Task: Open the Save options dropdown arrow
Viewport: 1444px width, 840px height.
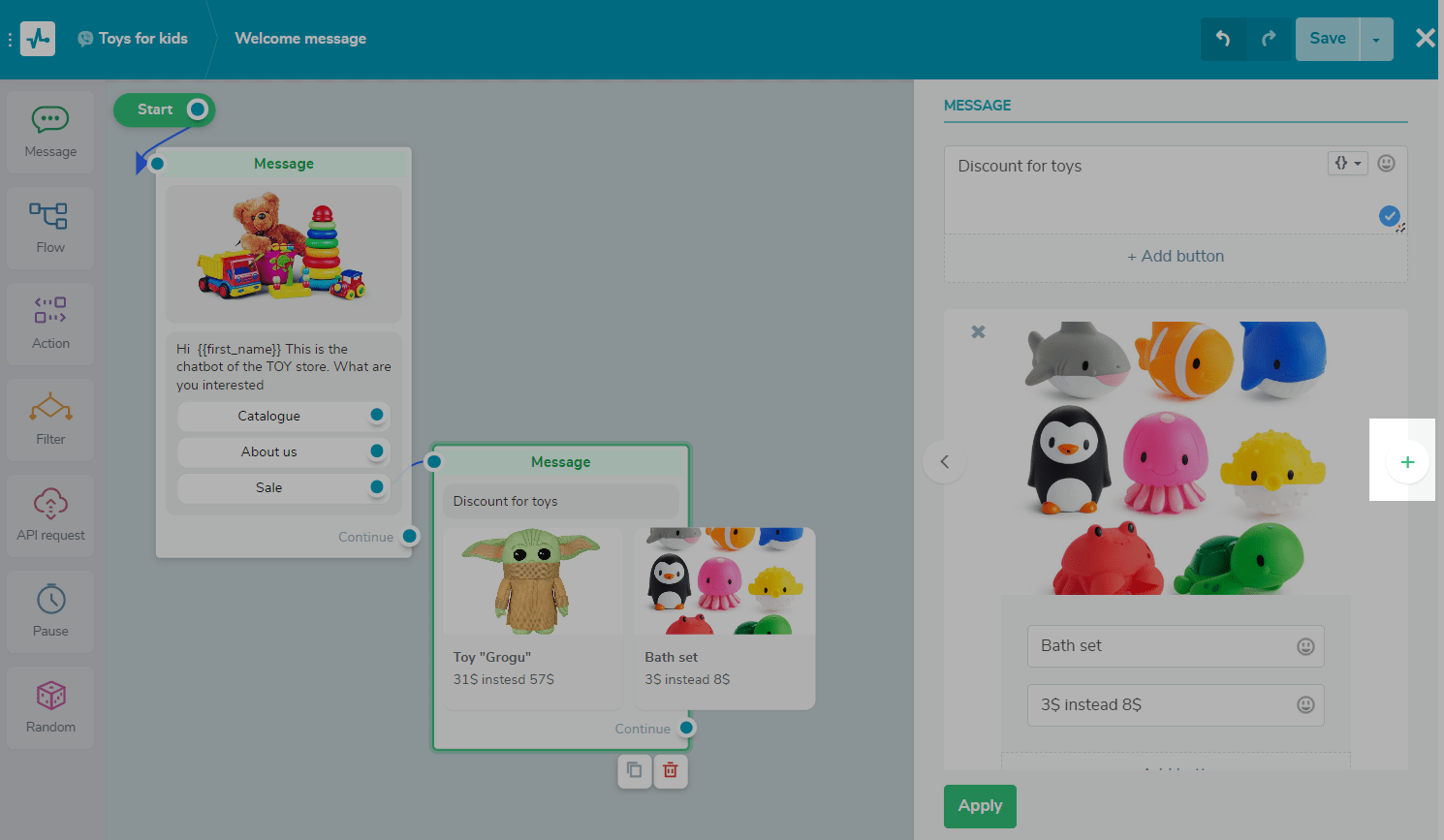Action: 1376,39
